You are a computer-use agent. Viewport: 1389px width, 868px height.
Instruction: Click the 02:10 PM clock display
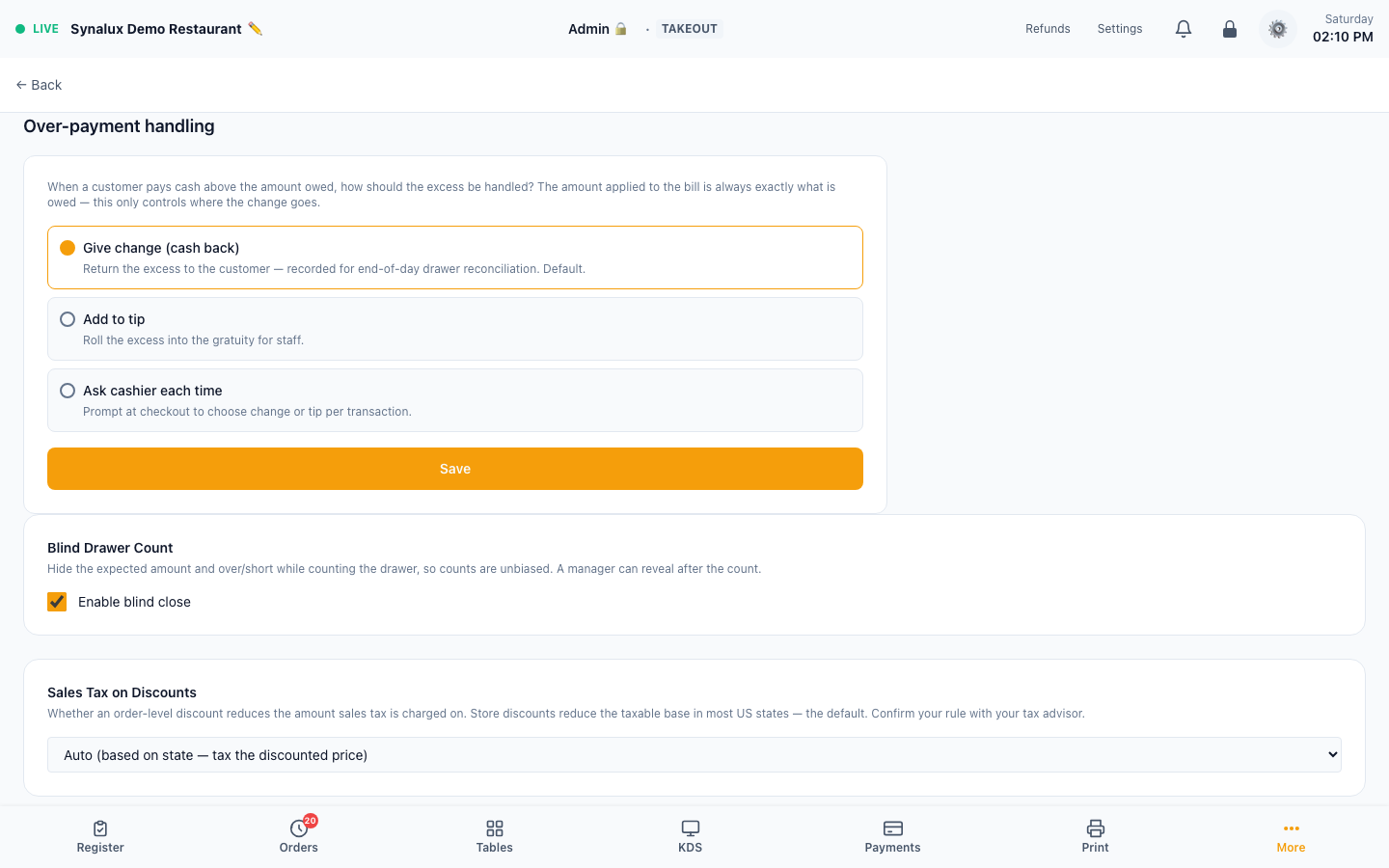[x=1343, y=37]
